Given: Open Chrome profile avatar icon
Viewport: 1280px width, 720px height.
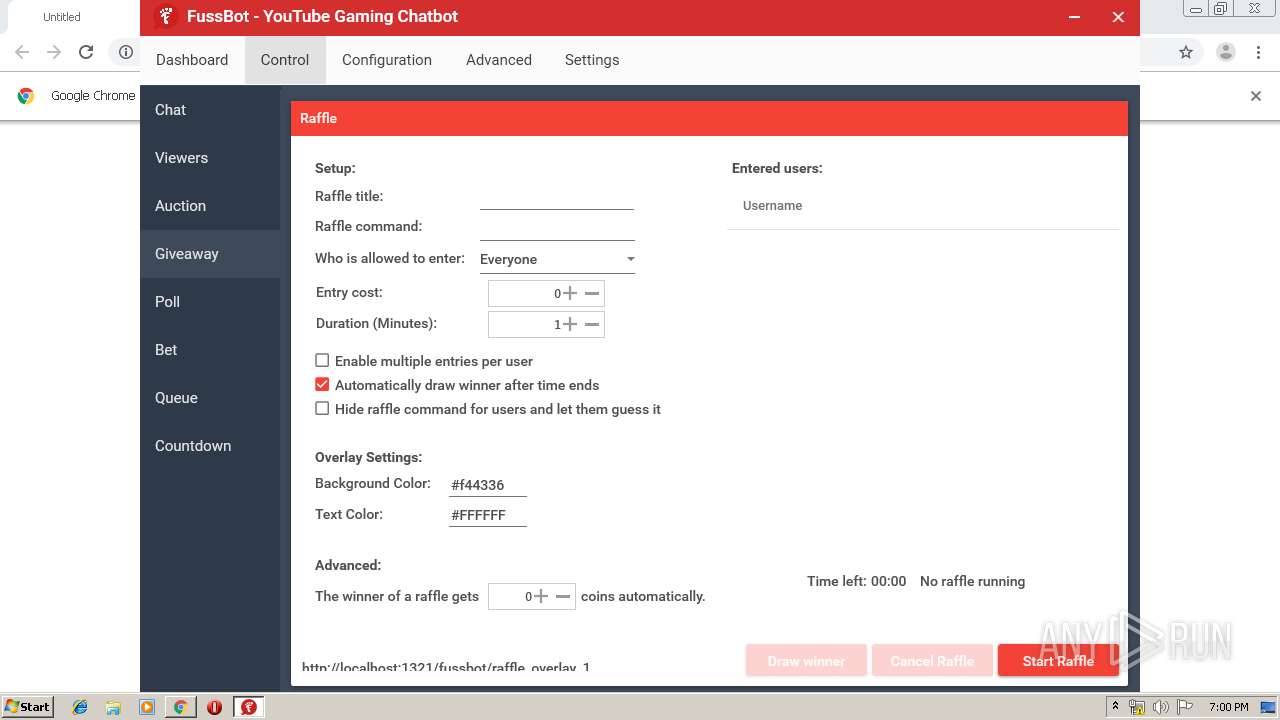Looking at the screenshot, I should click(x=1225, y=52).
